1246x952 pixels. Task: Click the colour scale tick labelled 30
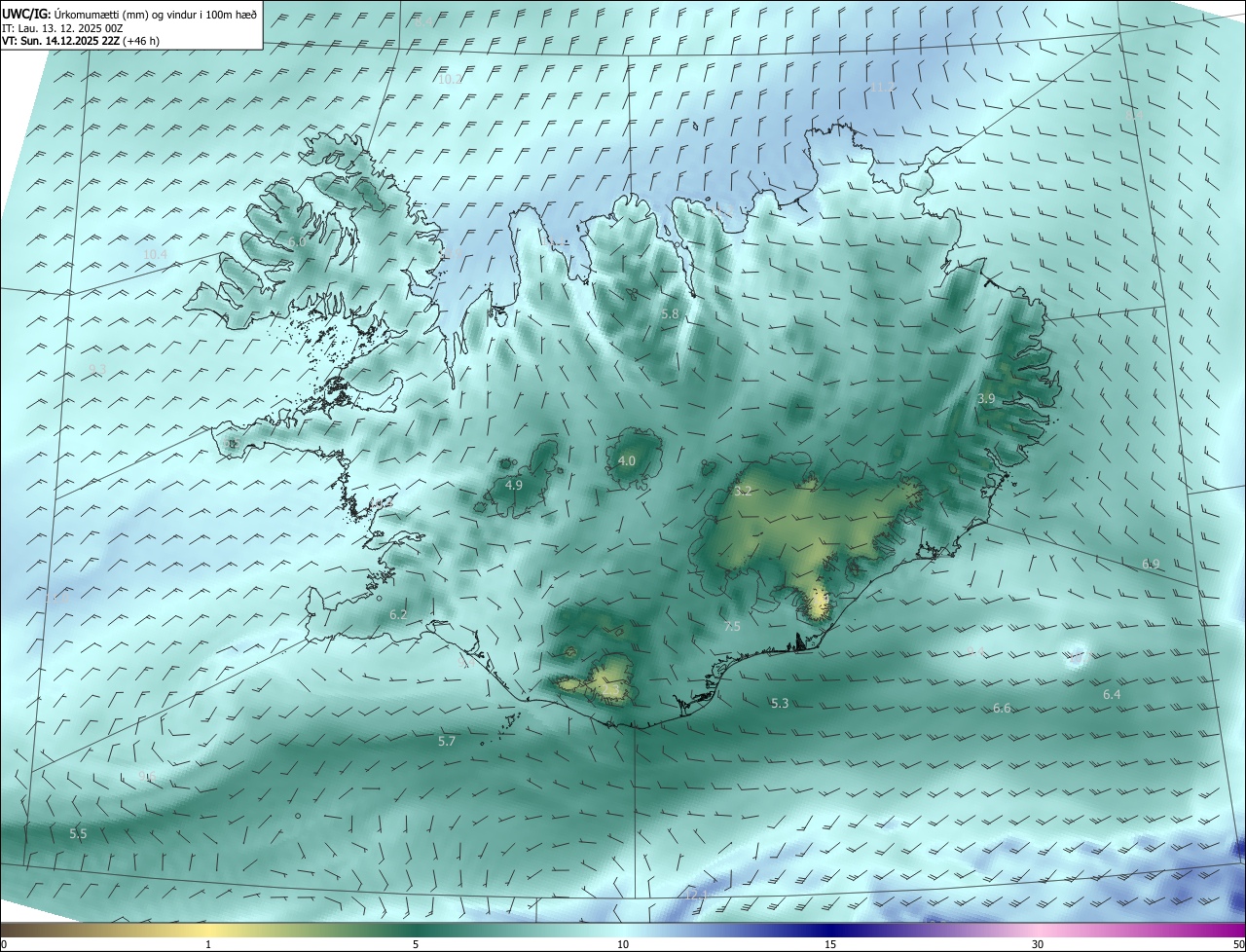[1038, 945]
